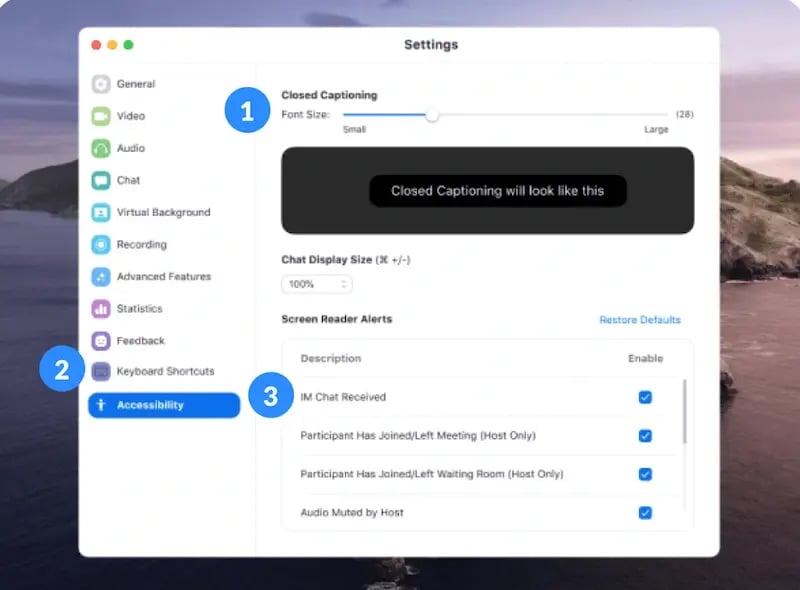Uncheck Participant Has Joined/Left Meeting alert
Screen dimensions: 800x590
(x=645, y=435)
